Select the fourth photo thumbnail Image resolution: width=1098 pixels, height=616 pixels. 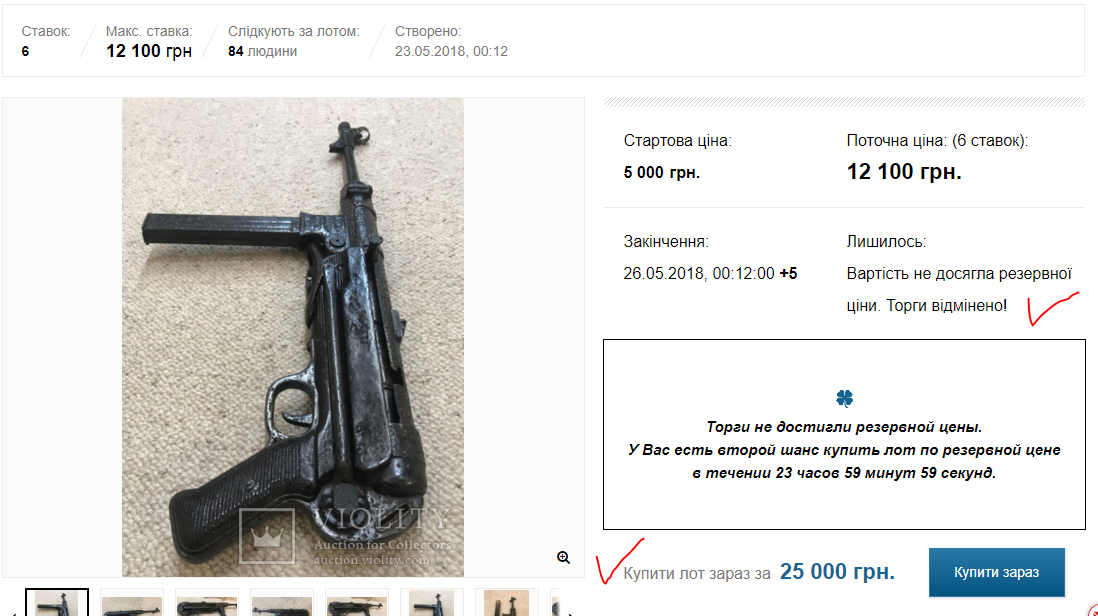click(282, 603)
